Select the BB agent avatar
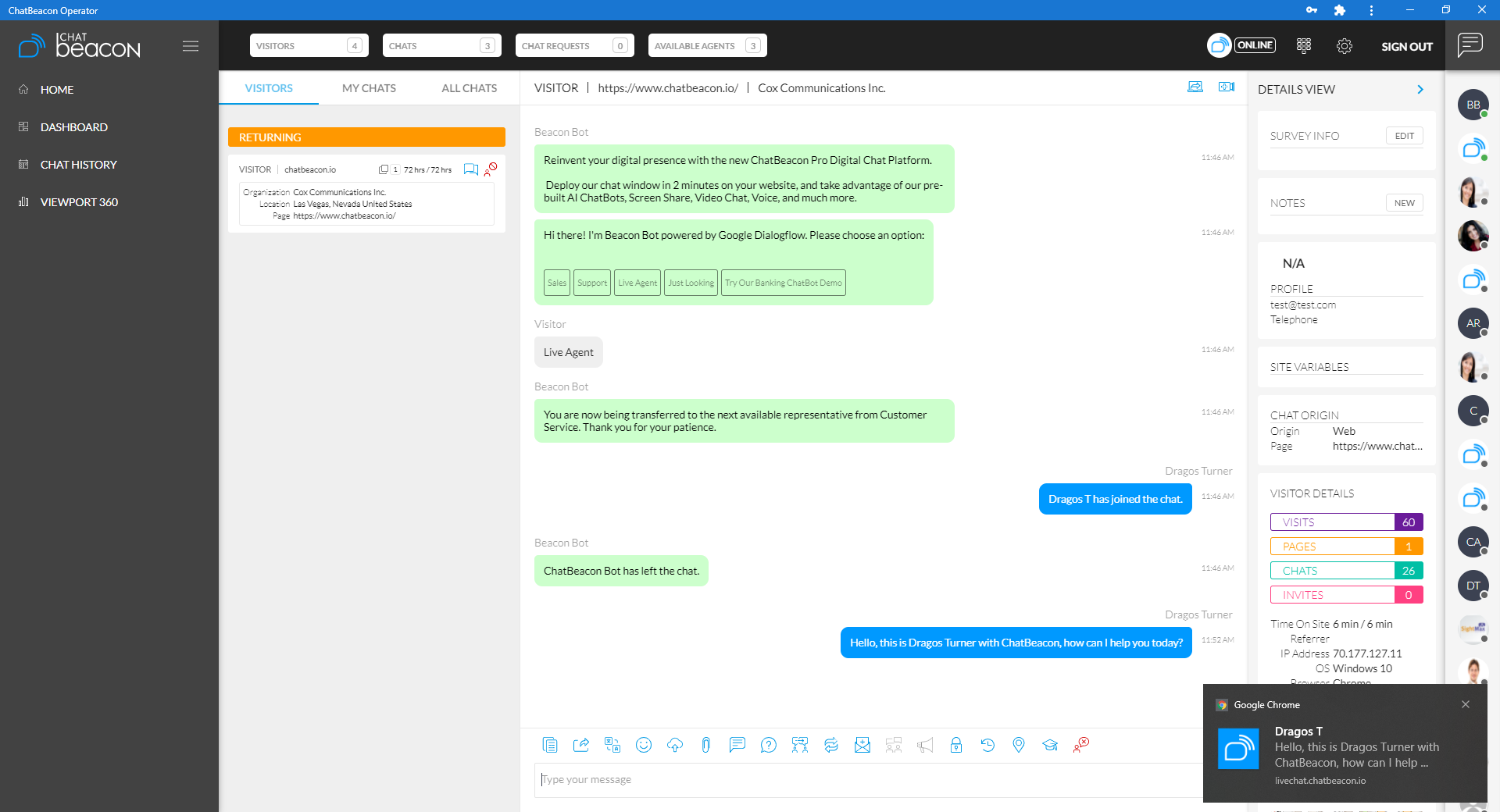This screenshot has height=812, width=1500. pos(1473,105)
